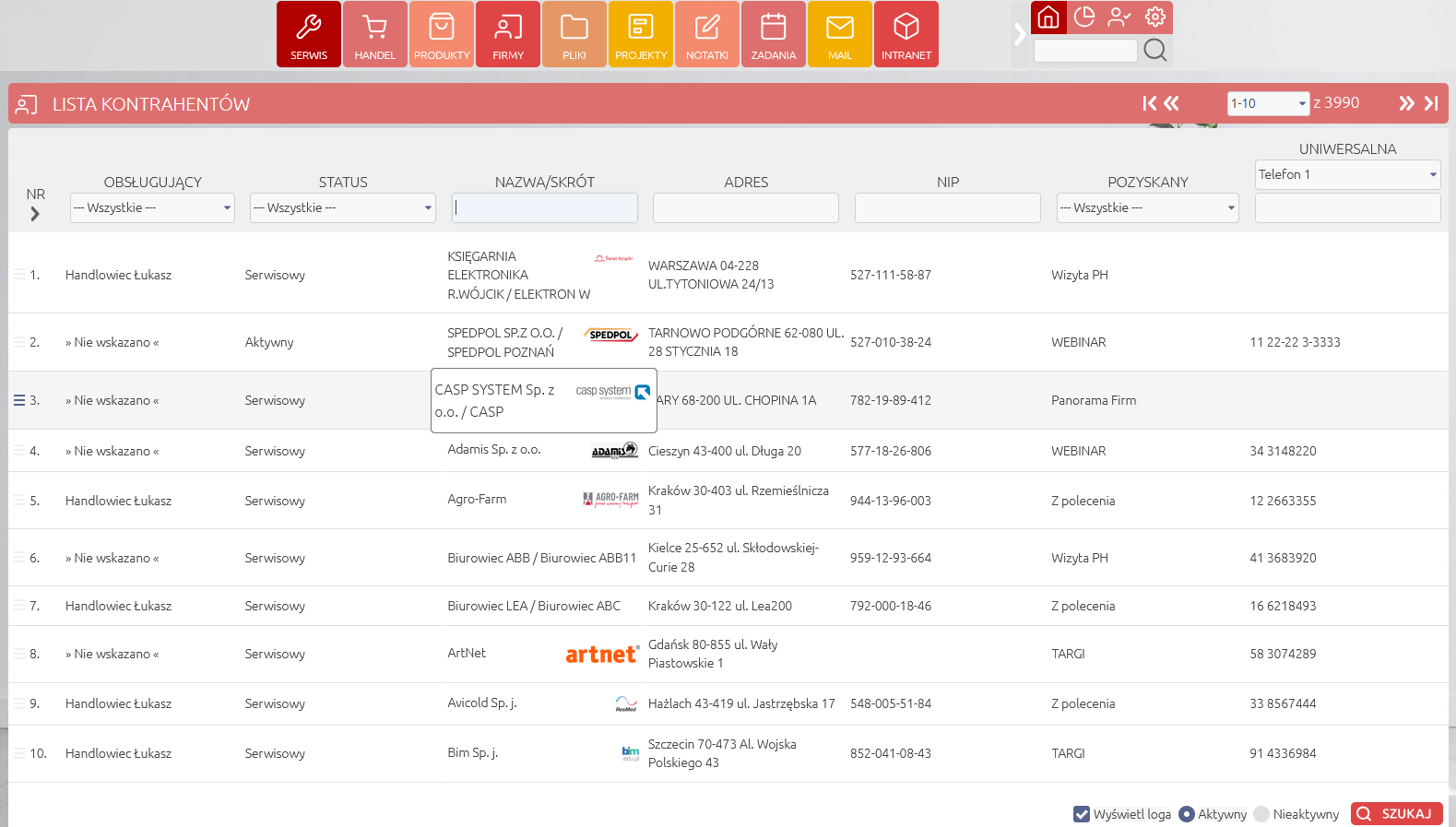
Task: Open the HANDEL cart module
Action: point(375,34)
